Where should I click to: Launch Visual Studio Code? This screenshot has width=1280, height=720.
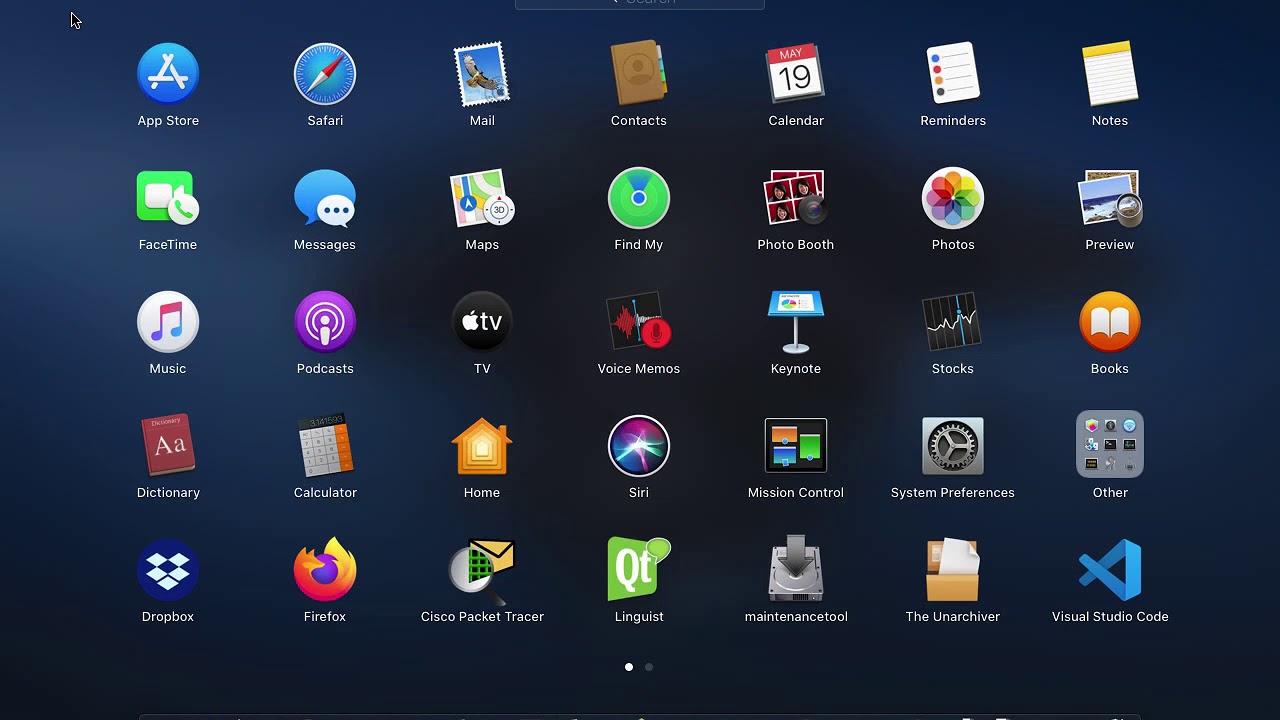(1110, 570)
